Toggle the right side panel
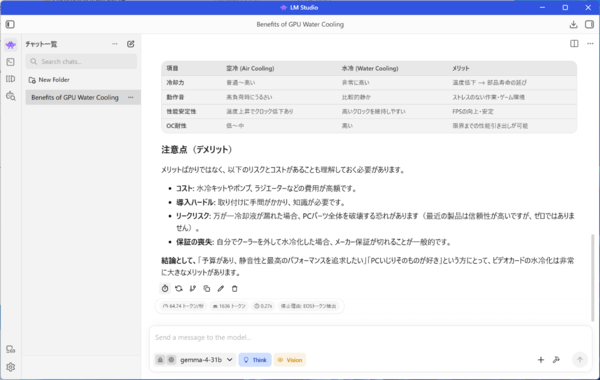600x380 pixels. [589, 24]
